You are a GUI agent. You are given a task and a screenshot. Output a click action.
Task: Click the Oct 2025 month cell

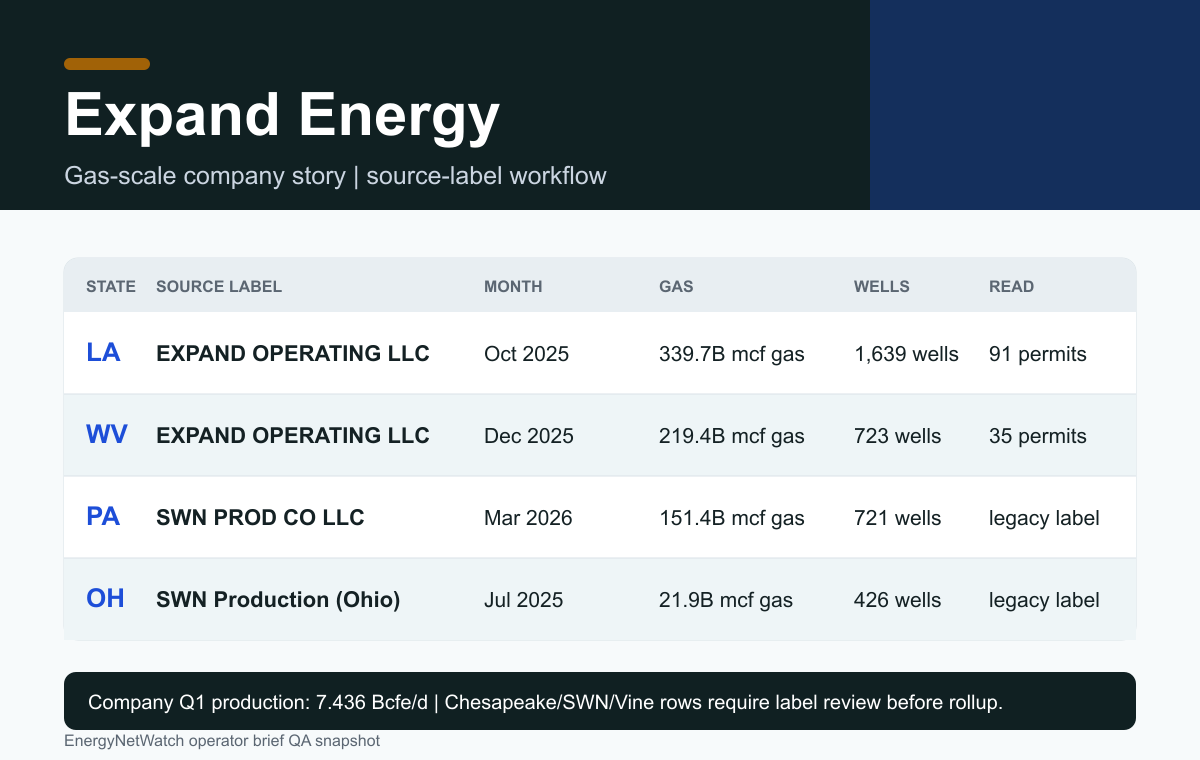pyautogui.click(x=526, y=354)
